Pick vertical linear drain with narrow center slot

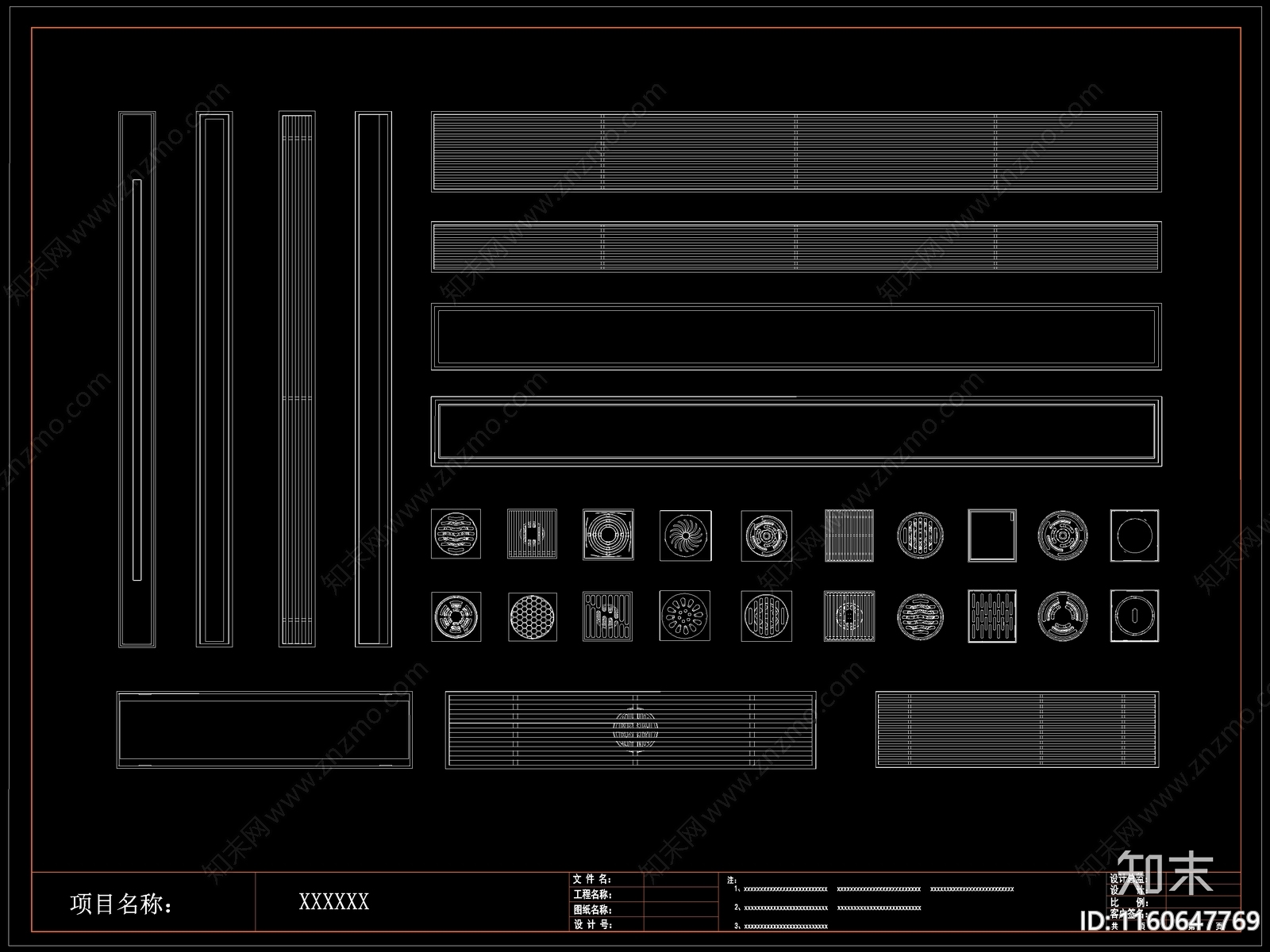coord(137,379)
